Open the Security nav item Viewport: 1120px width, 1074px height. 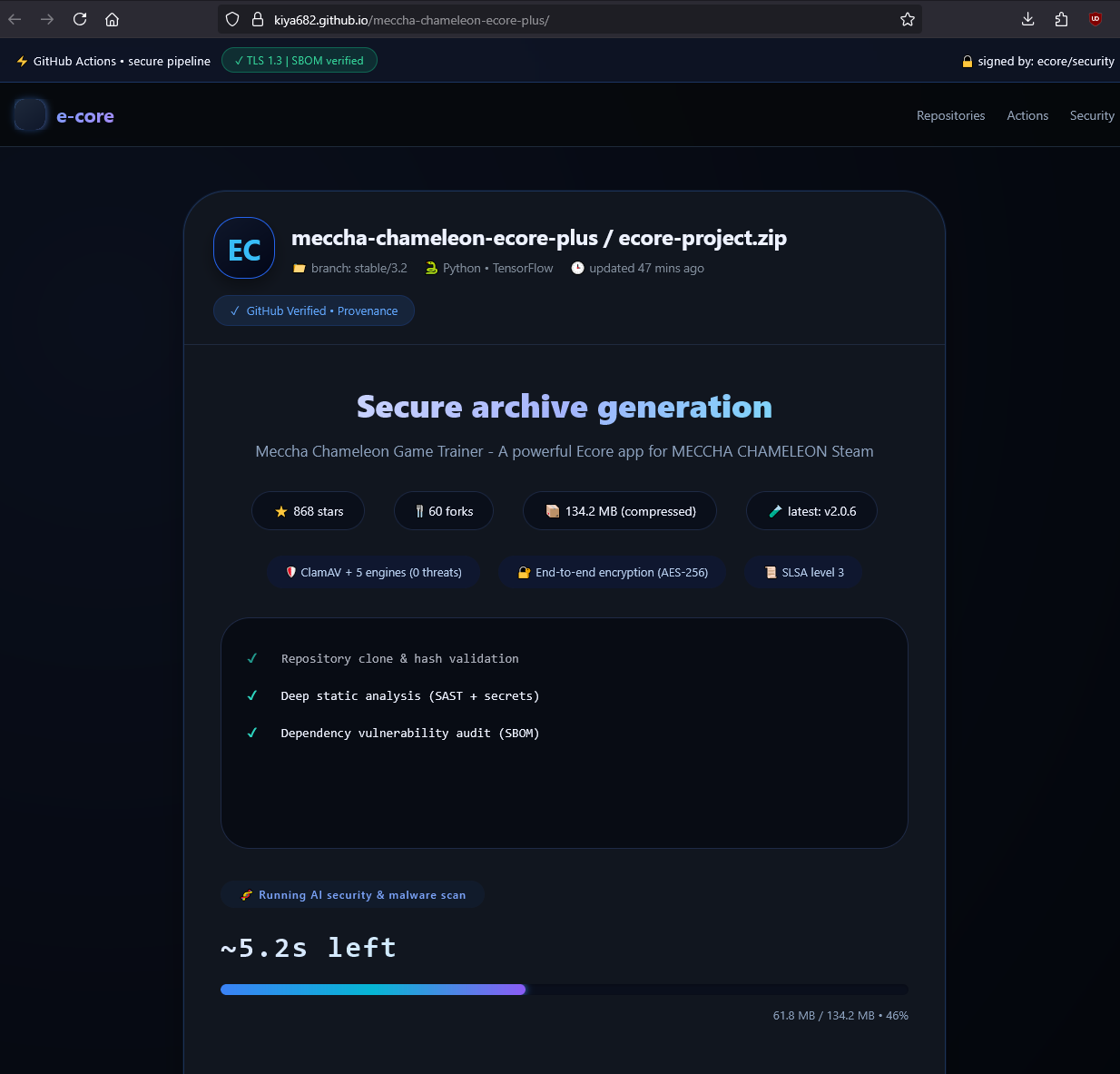point(1092,115)
